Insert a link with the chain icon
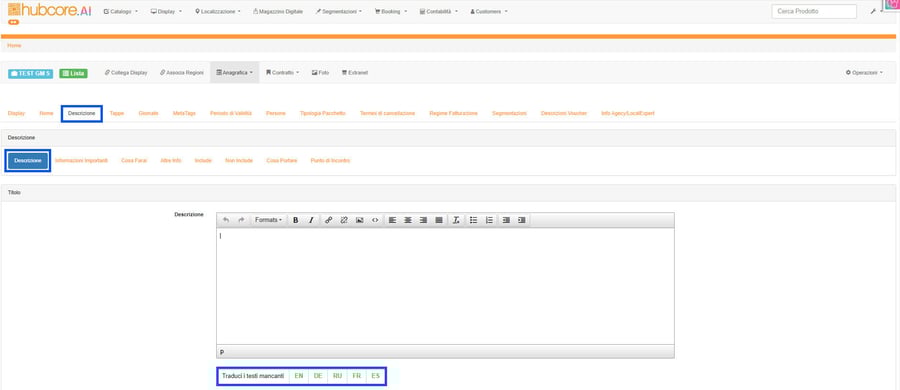 (328, 220)
